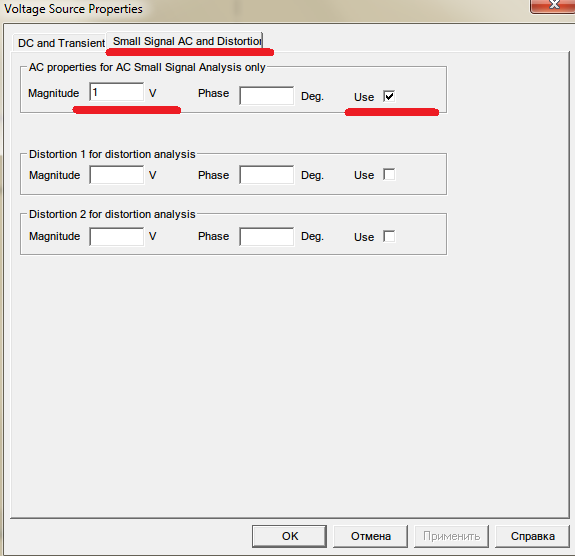Enable Use checkbox for Distortion 1
The width and height of the screenshot is (575, 556).
coord(389,174)
